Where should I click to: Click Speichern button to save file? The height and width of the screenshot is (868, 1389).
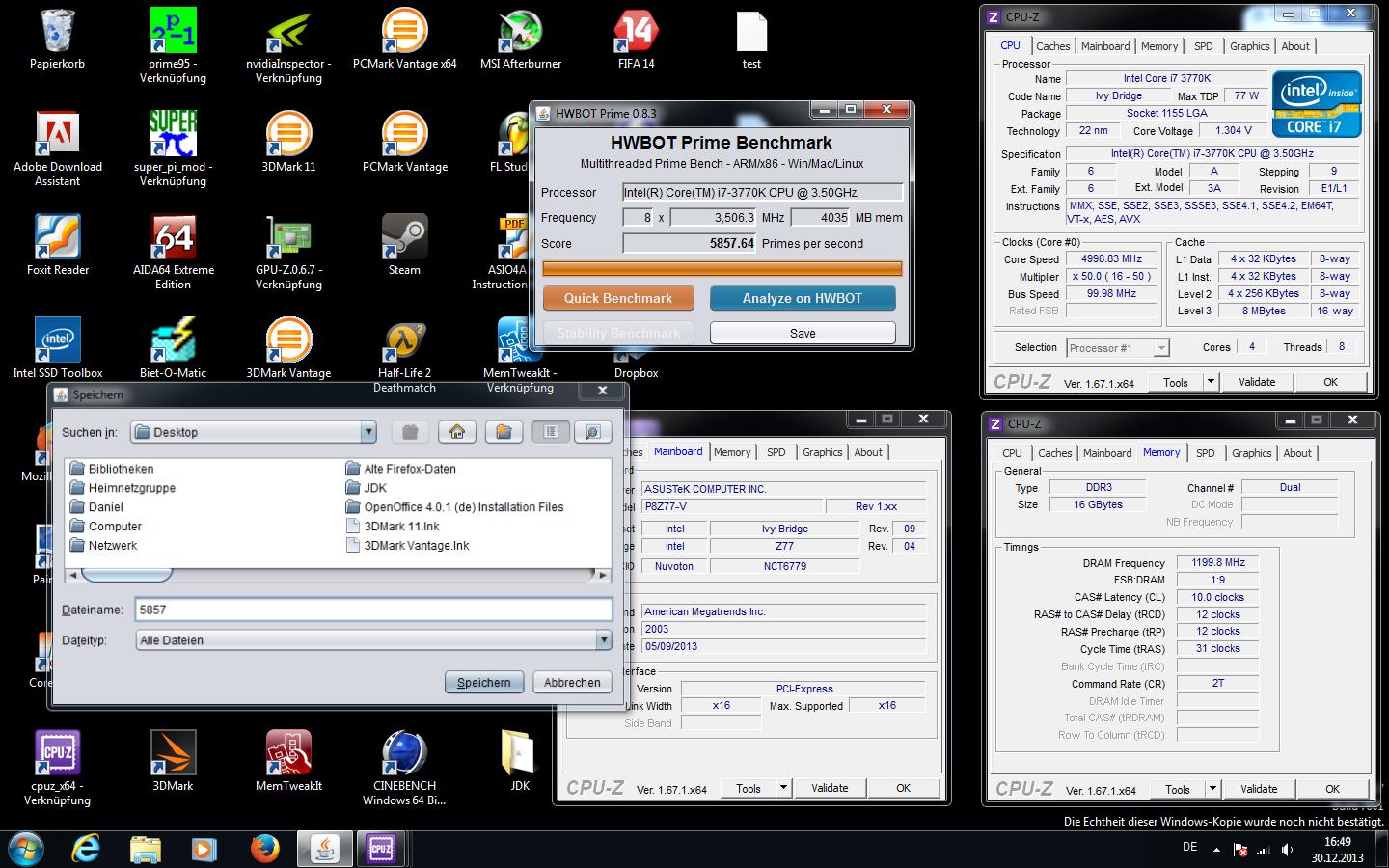pyautogui.click(x=484, y=682)
